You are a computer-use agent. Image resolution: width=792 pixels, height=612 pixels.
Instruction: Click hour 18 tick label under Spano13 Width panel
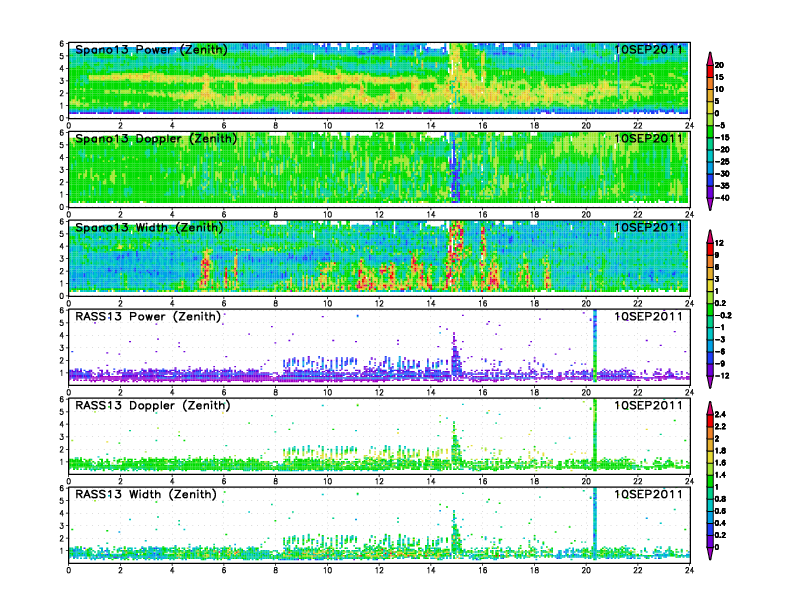tap(534, 303)
